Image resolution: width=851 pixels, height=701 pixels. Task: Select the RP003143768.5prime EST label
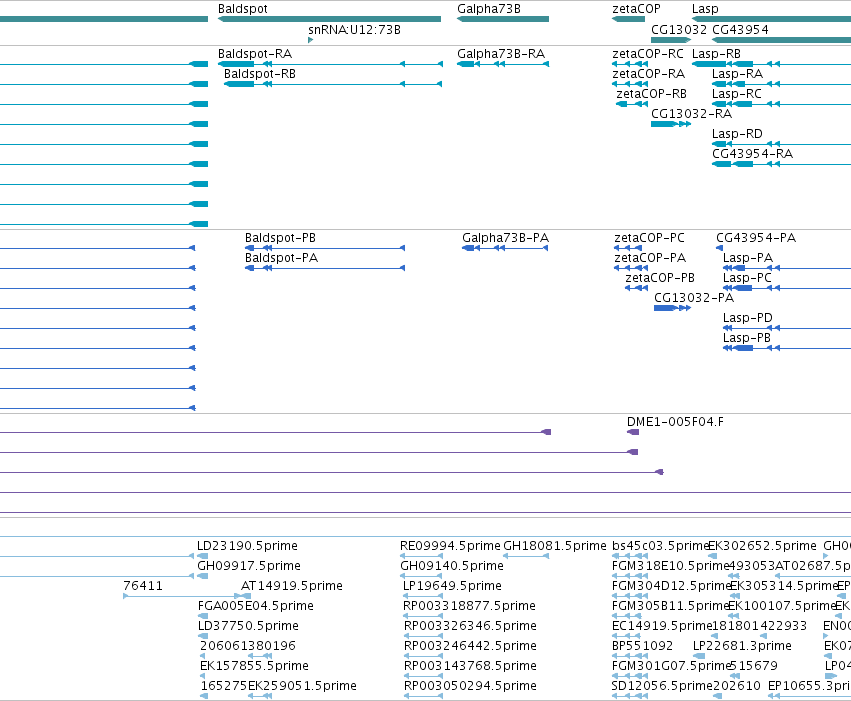[x=470, y=666]
